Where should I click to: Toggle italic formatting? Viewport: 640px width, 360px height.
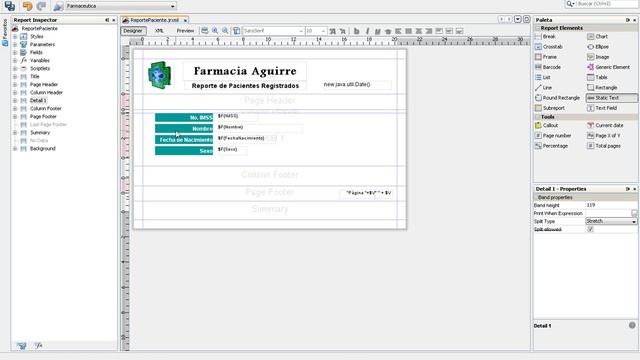pyautogui.click(x=367, y=31)
